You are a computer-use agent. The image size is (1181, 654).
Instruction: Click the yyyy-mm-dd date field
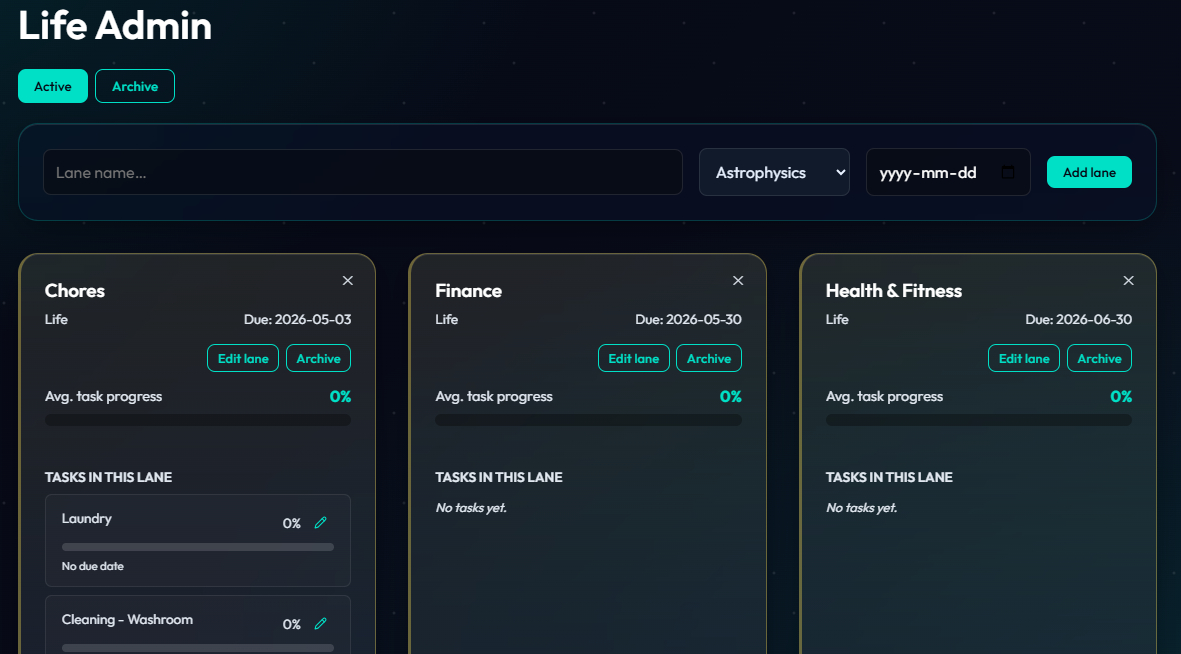click(x=948, y=173)
